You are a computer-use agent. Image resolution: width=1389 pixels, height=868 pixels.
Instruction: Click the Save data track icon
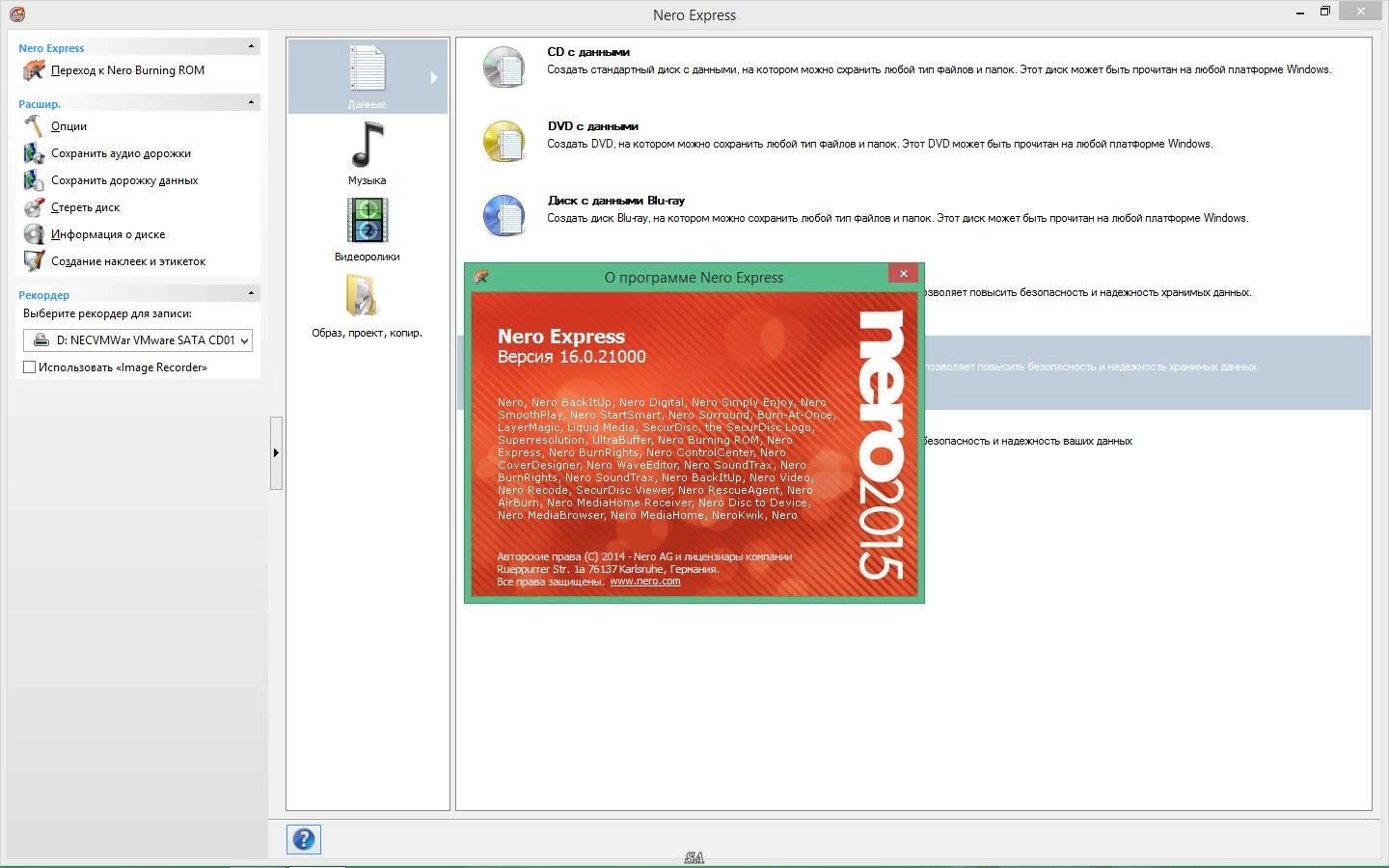34,180
